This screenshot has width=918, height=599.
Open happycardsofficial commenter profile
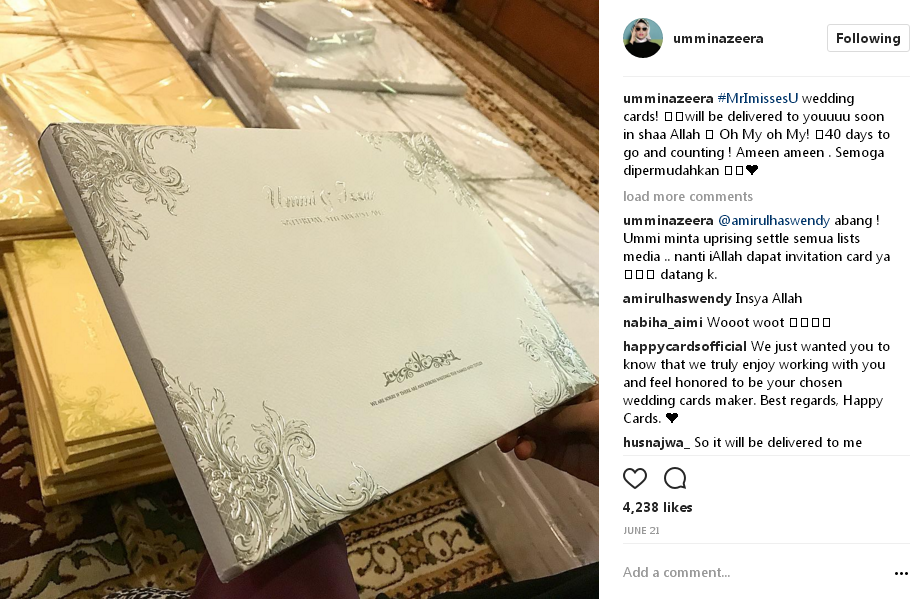pyautogui.click(x=684, y=346)
